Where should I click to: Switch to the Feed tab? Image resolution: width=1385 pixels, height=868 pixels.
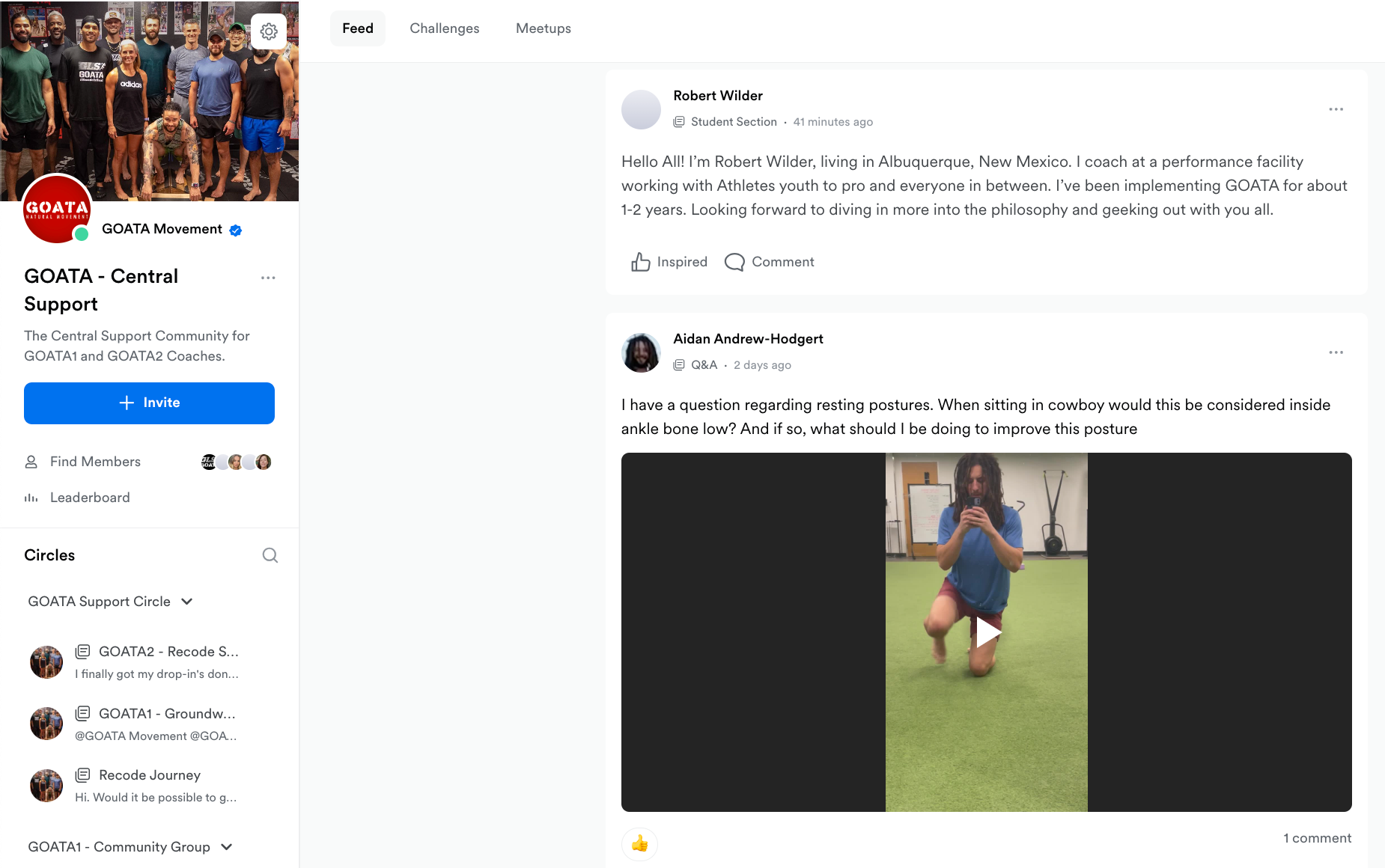358,28
